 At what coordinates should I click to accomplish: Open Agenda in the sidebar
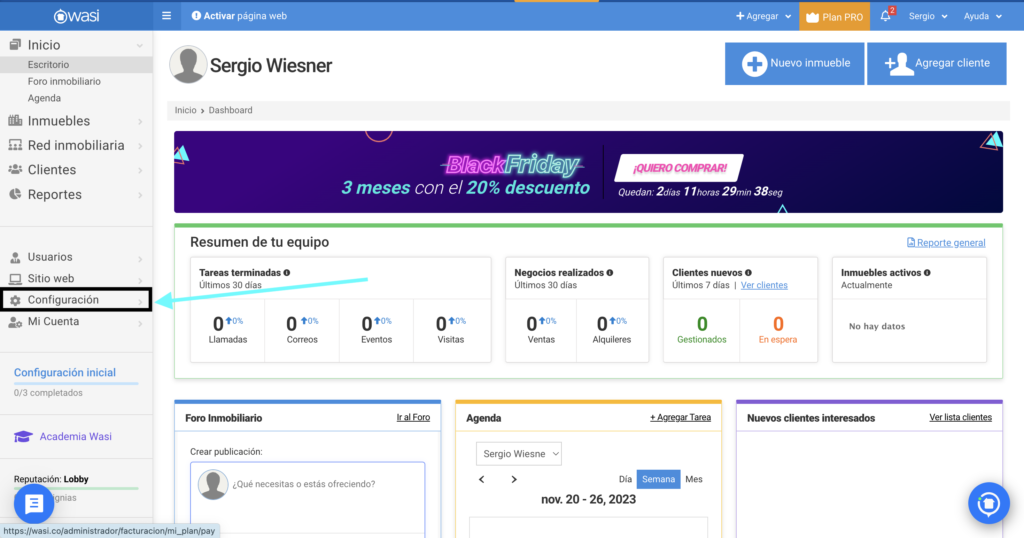point(44,98)
